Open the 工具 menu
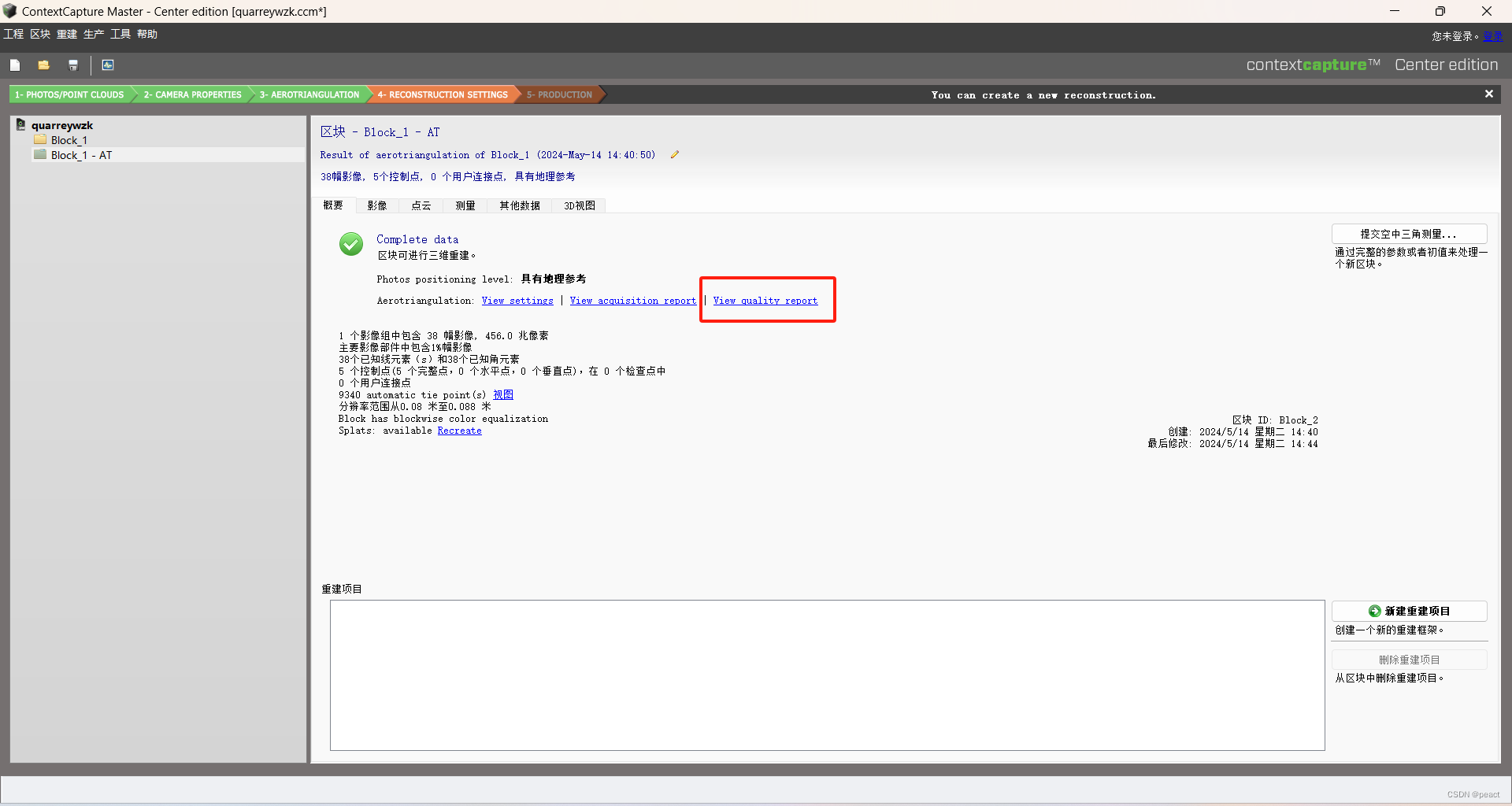1512x806 pixels. click(x=119, y=34)
